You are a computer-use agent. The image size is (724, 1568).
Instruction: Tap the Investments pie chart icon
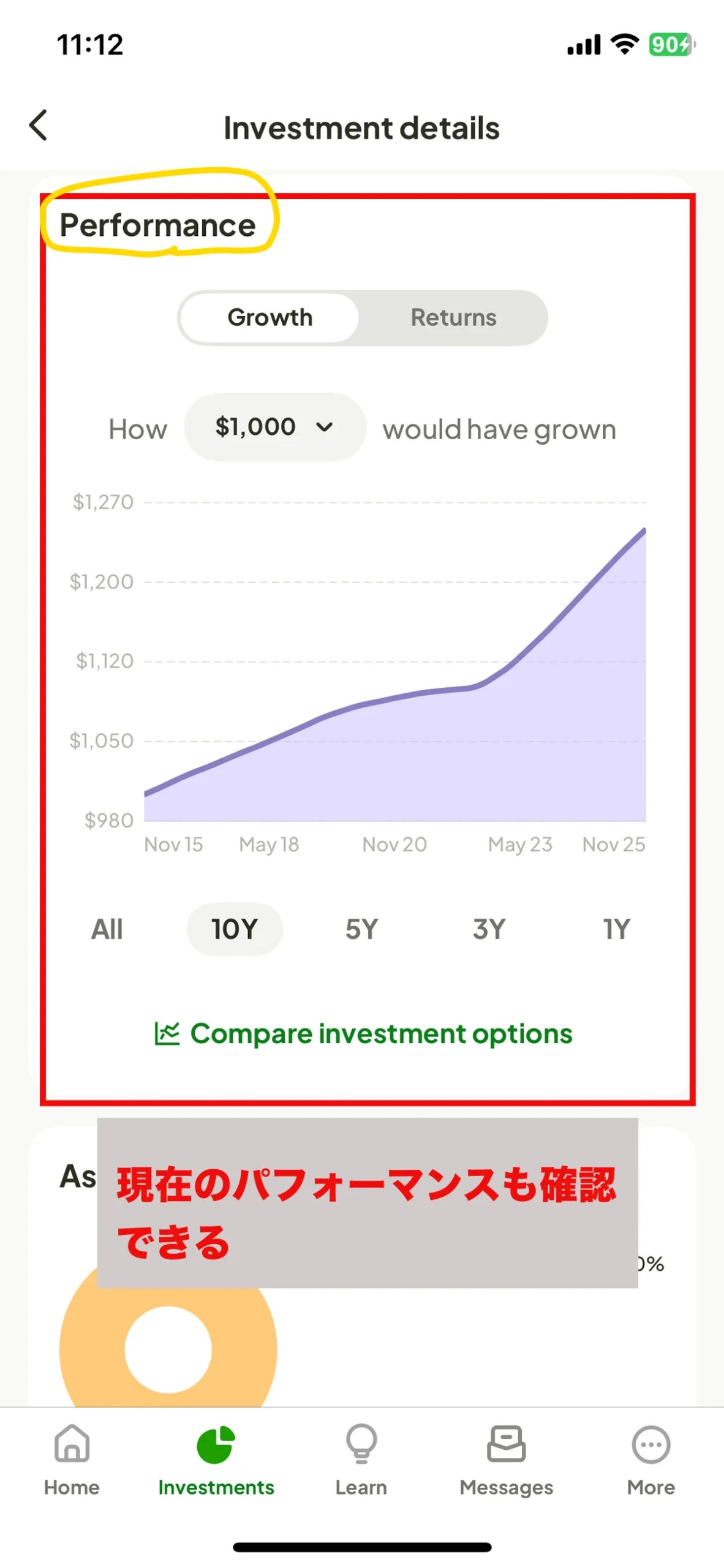tap(216, 1444)
